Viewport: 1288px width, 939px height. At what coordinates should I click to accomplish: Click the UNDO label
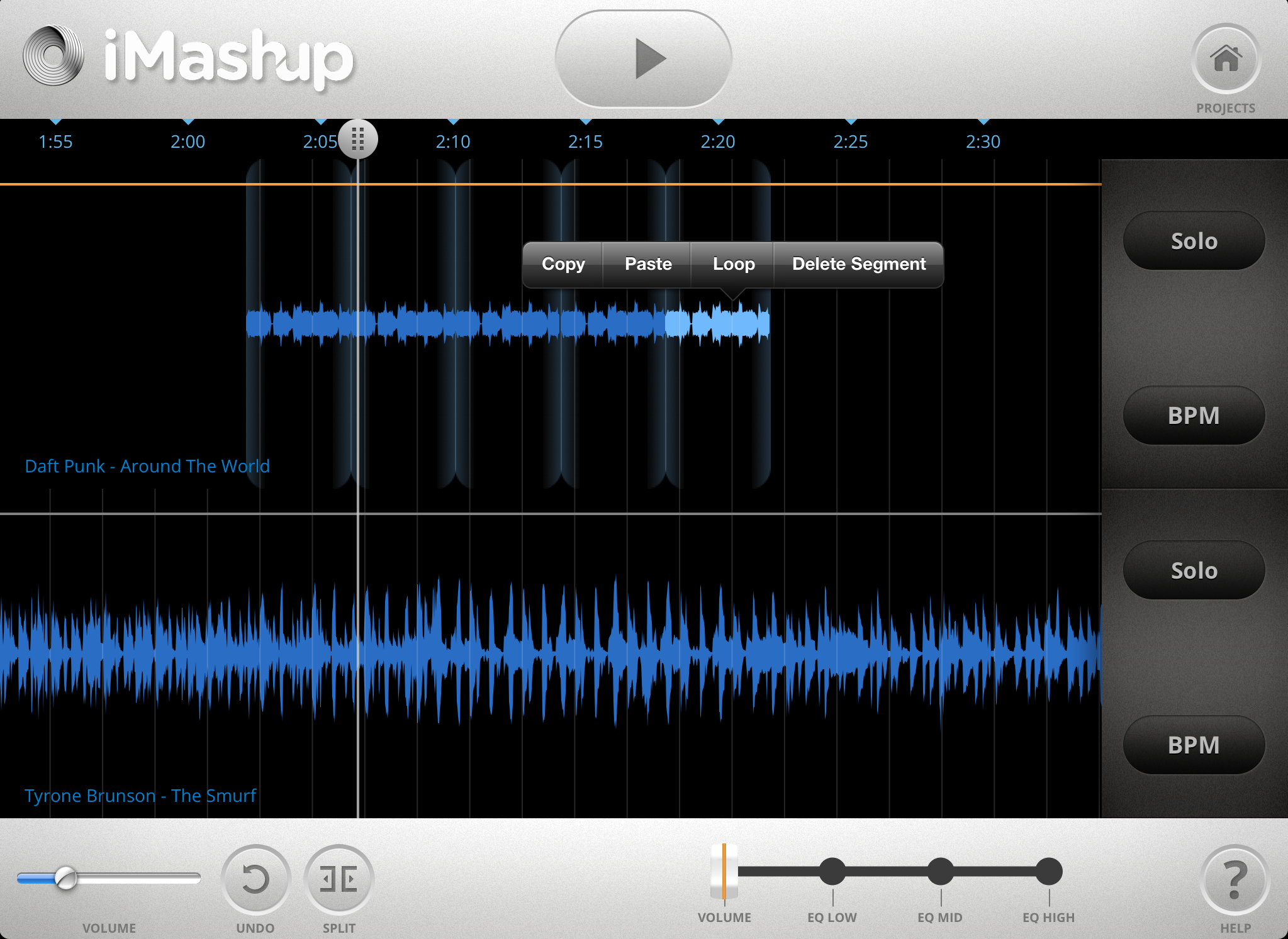point(255,928)
